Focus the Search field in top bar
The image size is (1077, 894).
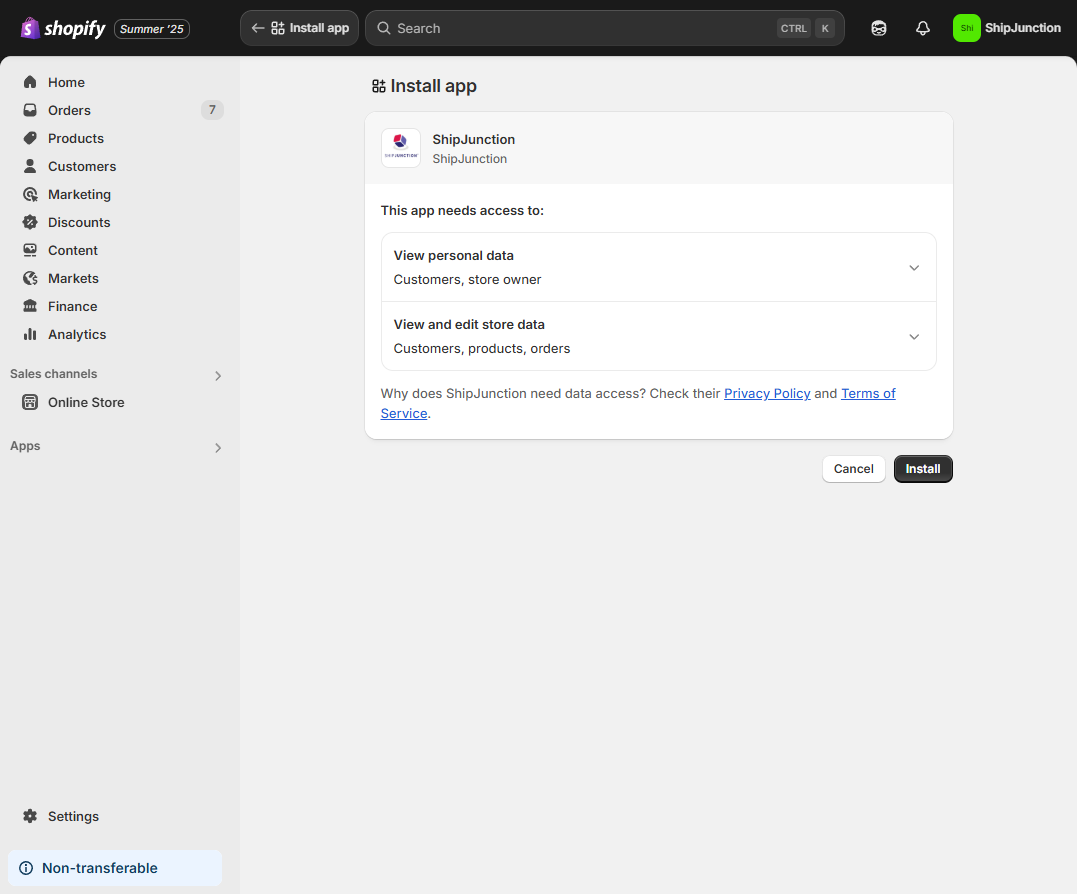click(x=604, y=28)
